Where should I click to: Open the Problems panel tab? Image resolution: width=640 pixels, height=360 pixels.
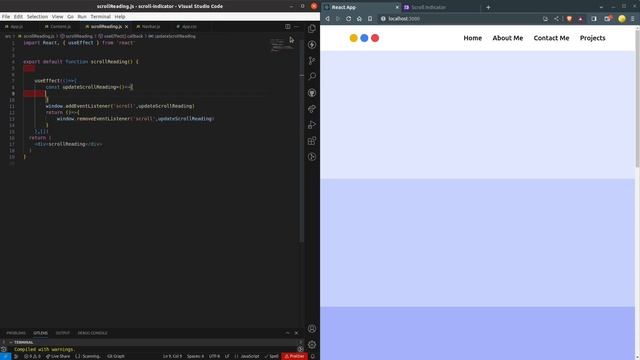(x=16, y=333)
